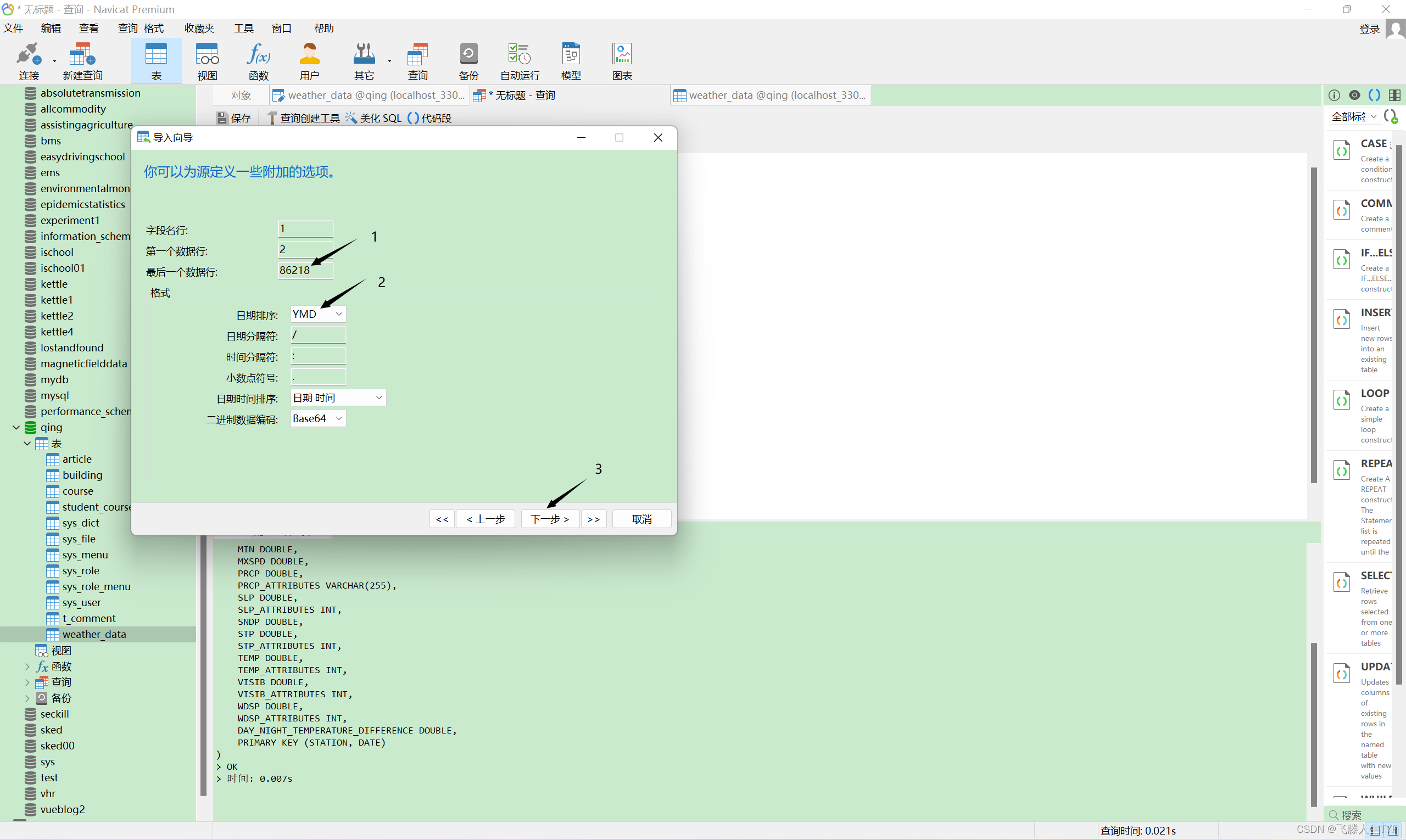The height and width of the screenshot is (840, 1406).
Task: Click the 备份 (Backup) toolbar icon
Action: (468, 60)
